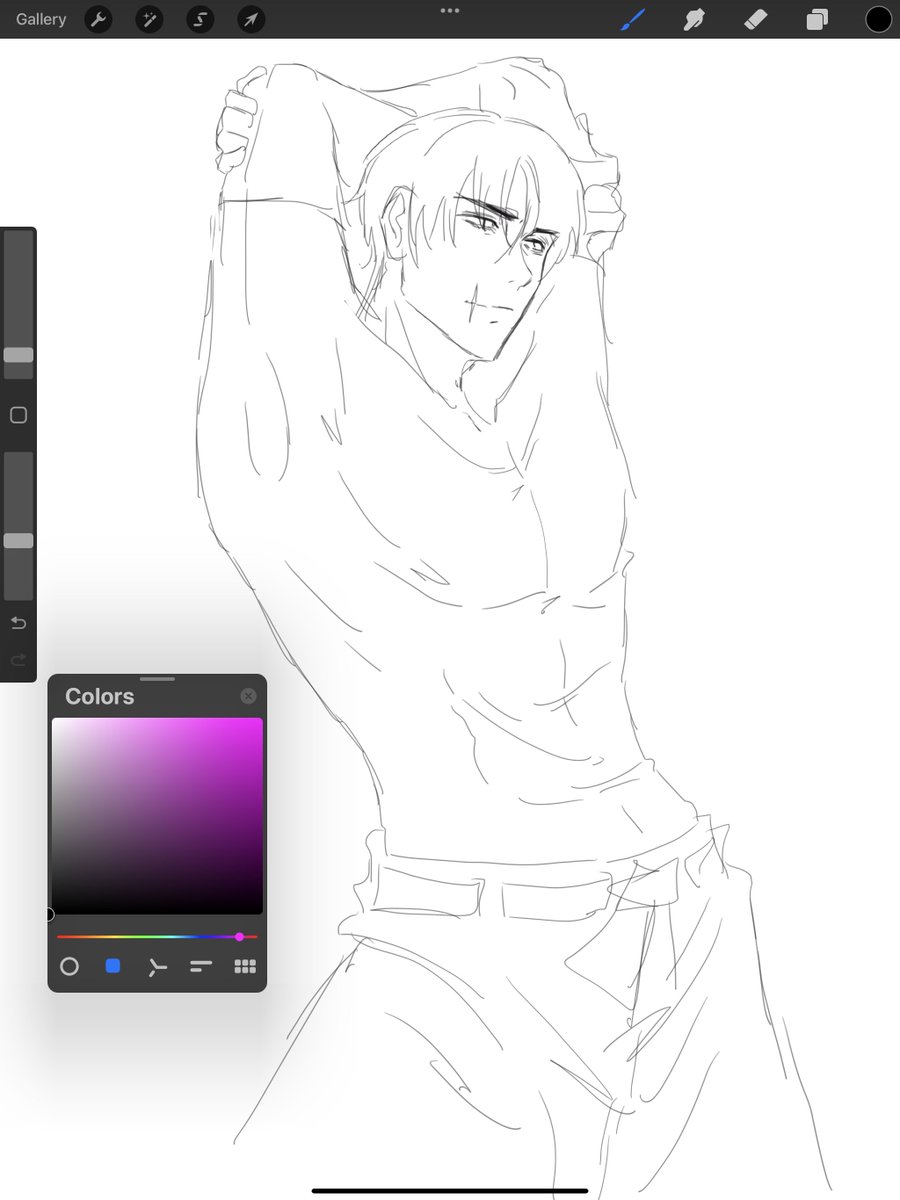The width and height of the screenshot is (900, 1200).
Task: Redo the last undone stroke
Action: 18,660
